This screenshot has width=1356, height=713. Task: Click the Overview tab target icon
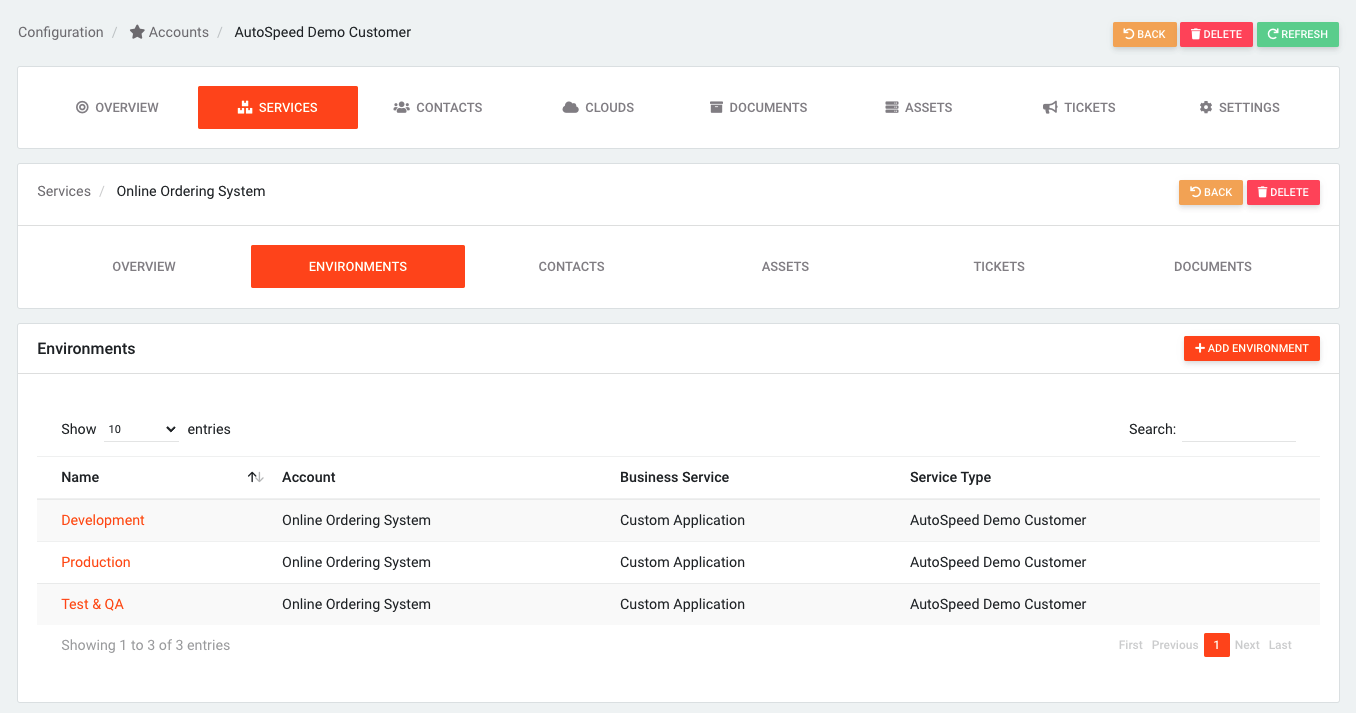point(82,107)
